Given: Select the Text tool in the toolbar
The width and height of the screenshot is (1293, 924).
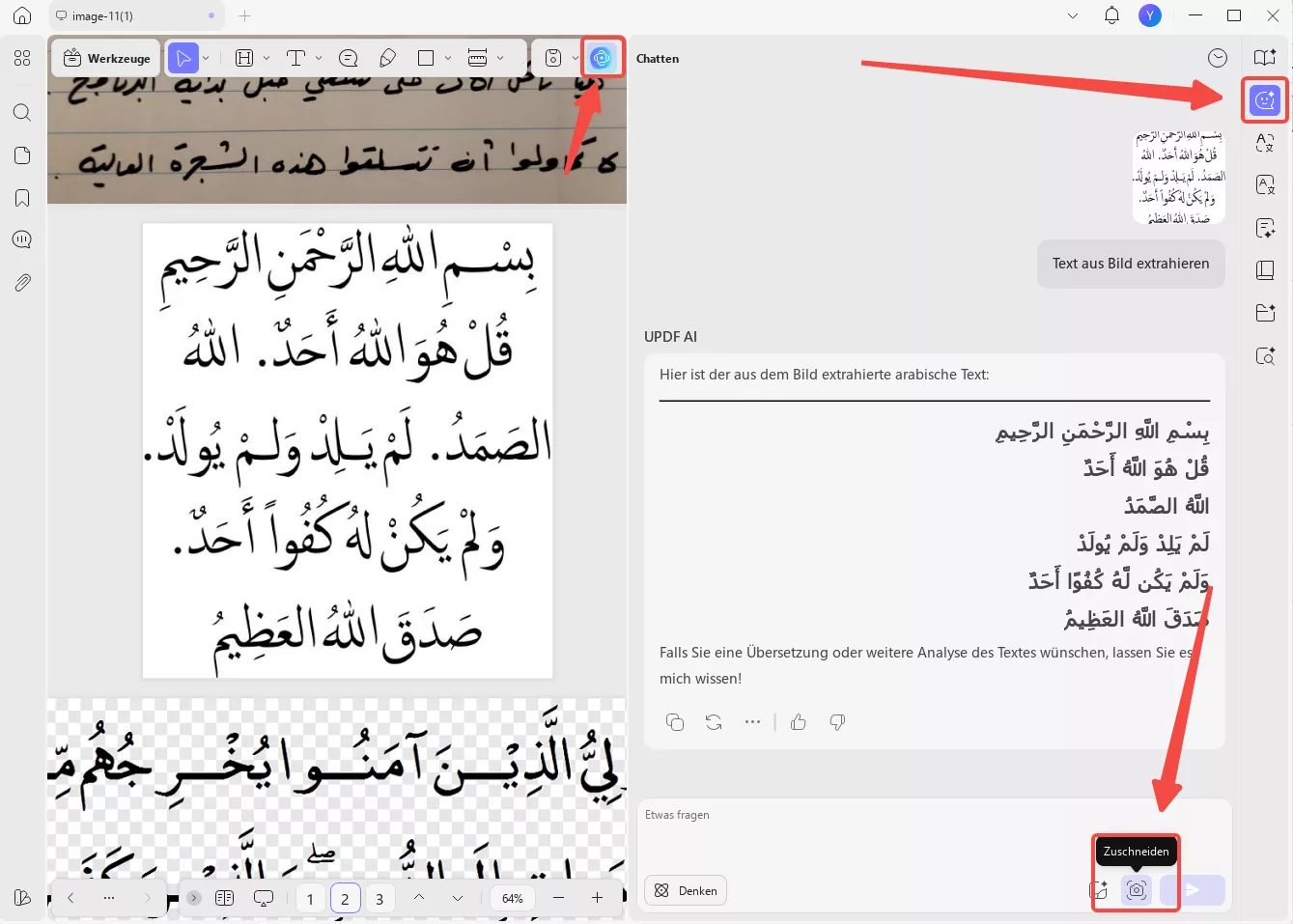Looking at the screenshot, I should tap(295, 57).
